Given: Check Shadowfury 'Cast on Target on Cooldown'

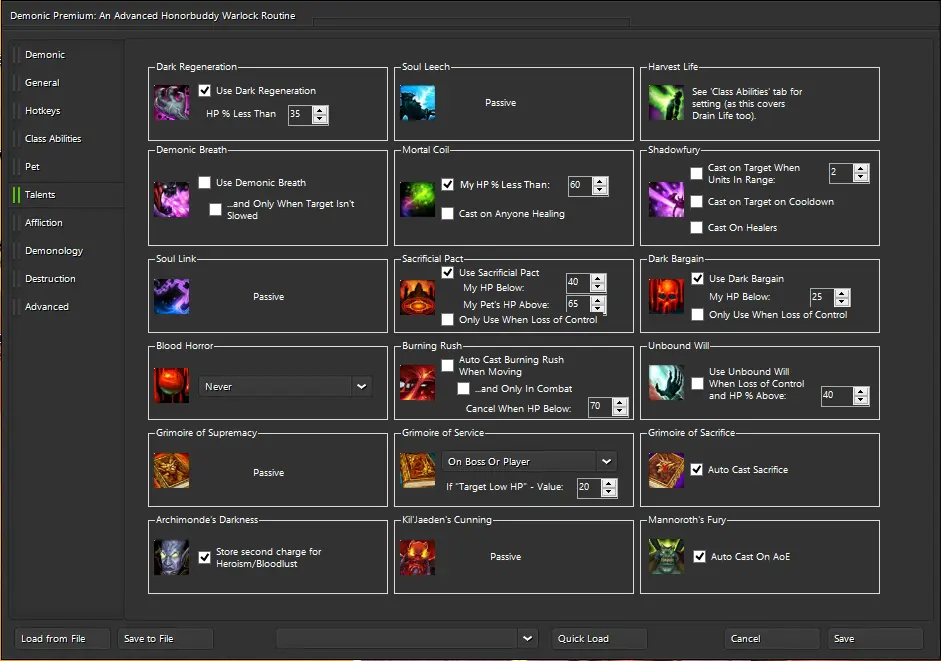Looking at the screenshot, I should 697,202.
